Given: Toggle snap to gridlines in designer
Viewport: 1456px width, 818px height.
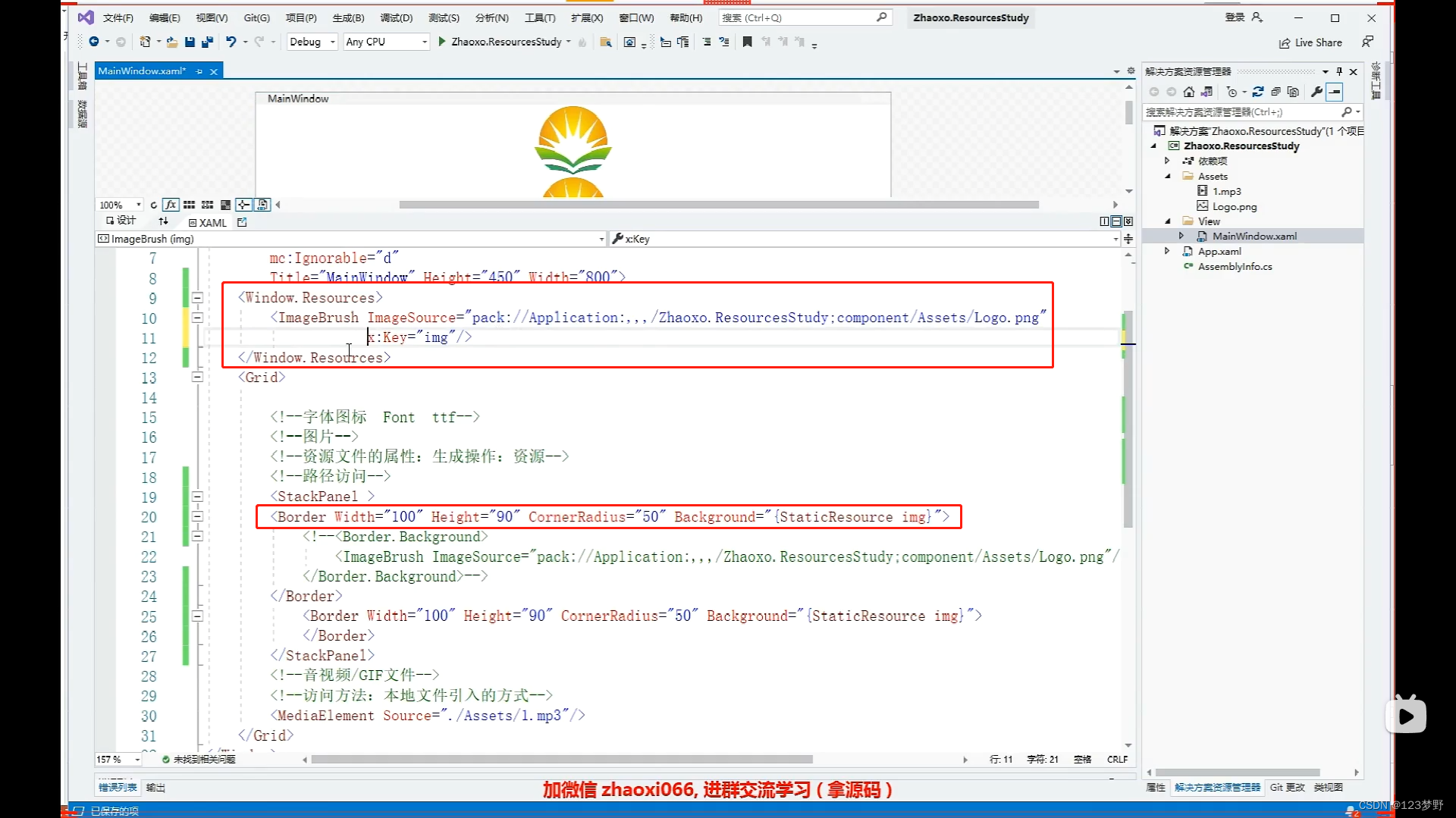Looking at the screenshot, I should (x=207, y=205).
